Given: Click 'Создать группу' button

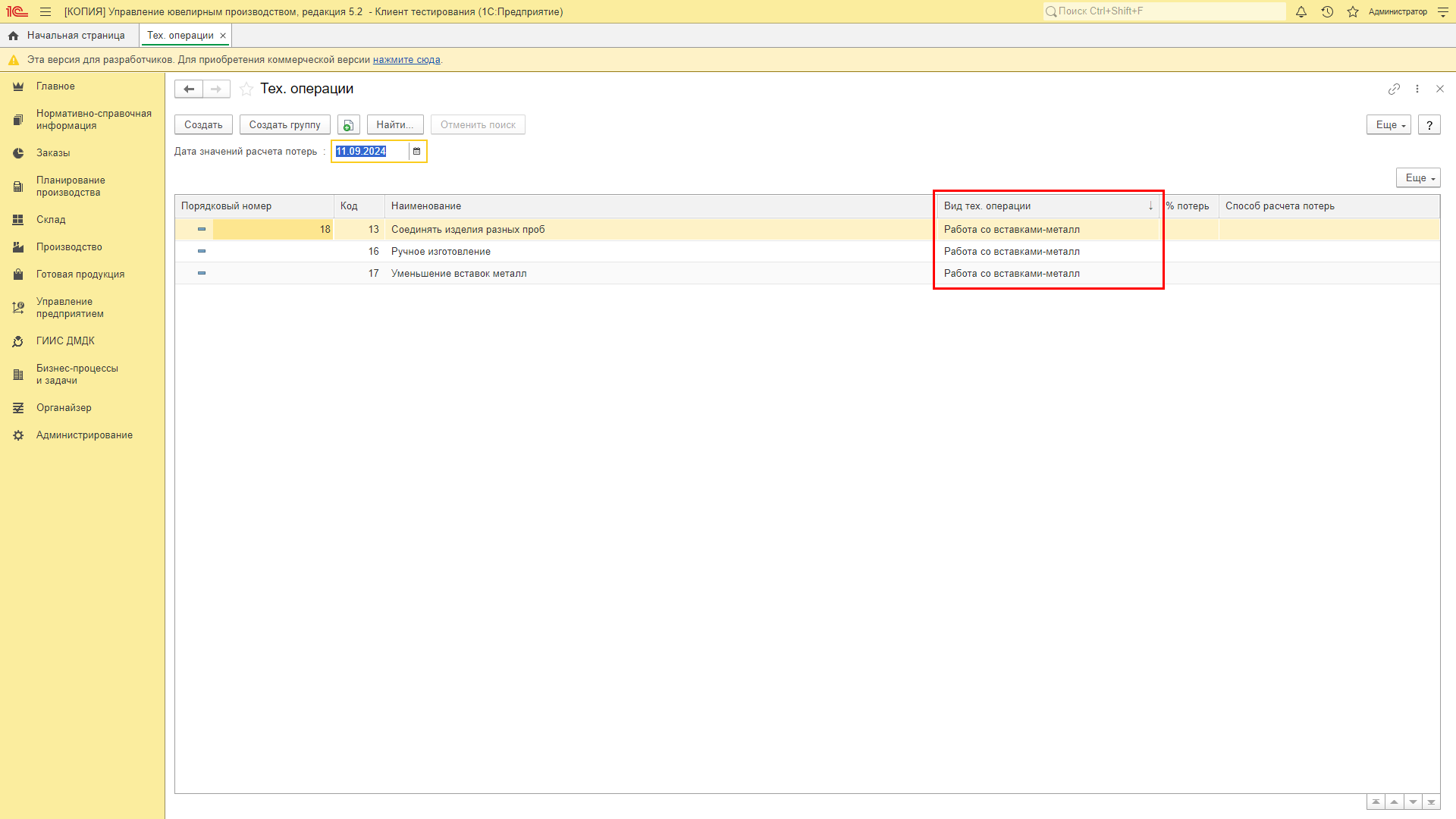Looking at the screenshot, I should [x=286, y=124].
